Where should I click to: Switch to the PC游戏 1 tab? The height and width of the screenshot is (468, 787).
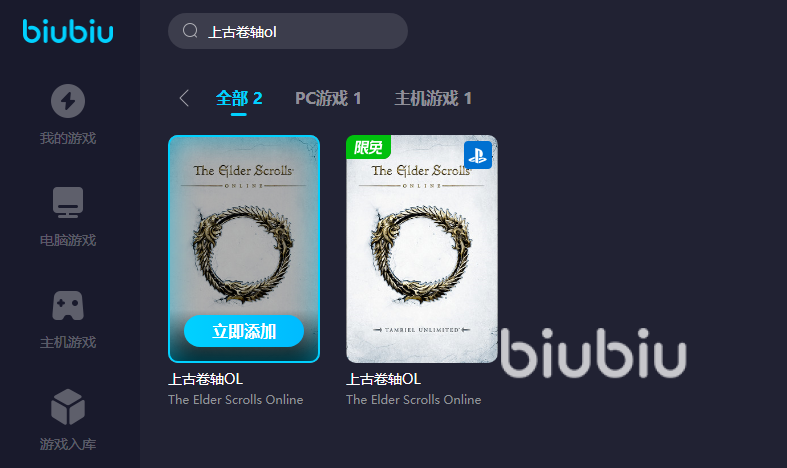(x=328, y=98)
